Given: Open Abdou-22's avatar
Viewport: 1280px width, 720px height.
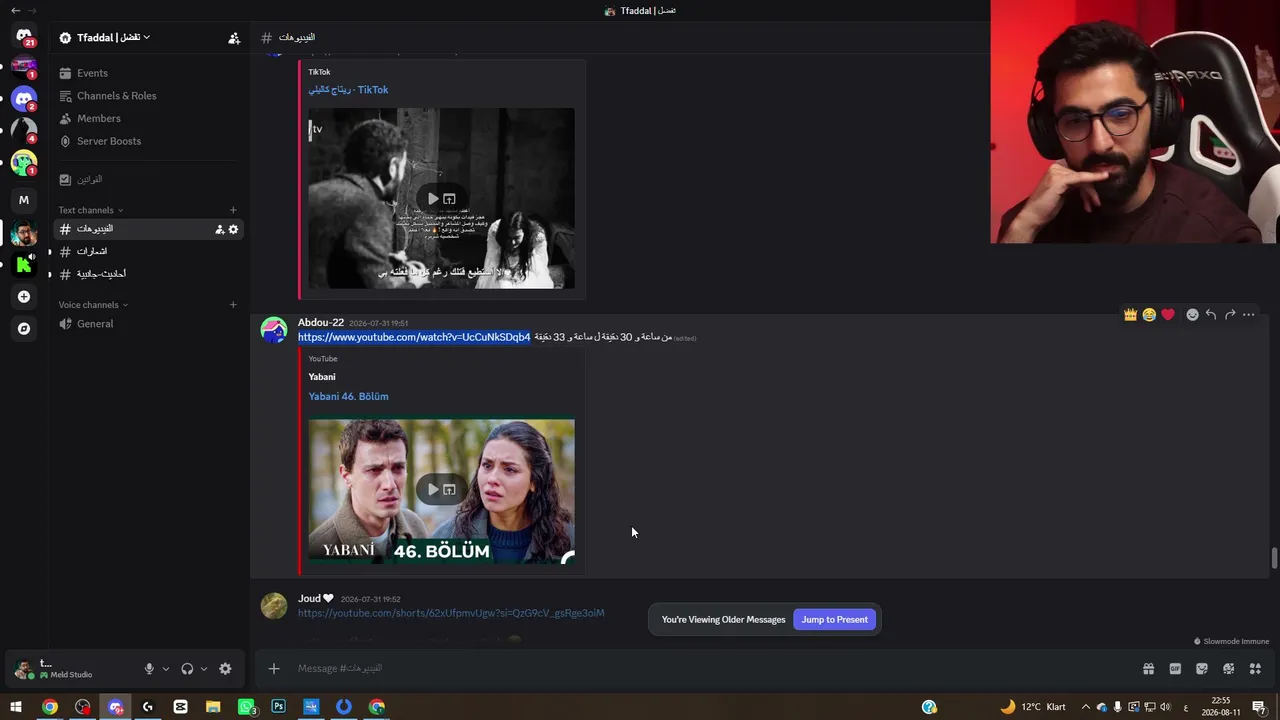Looking at the screenshot, I should tap(274, 331).
